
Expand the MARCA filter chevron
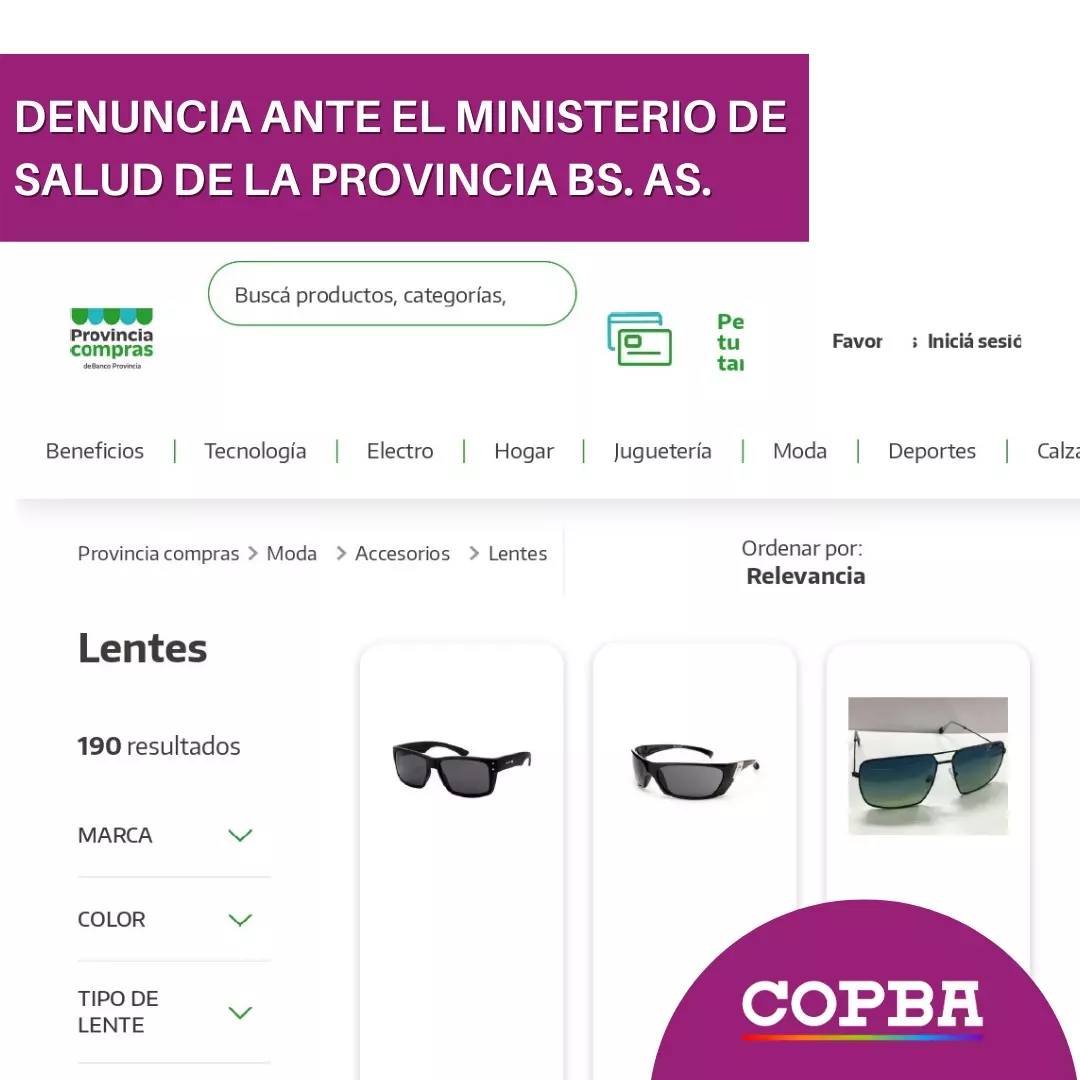(240, 835)
